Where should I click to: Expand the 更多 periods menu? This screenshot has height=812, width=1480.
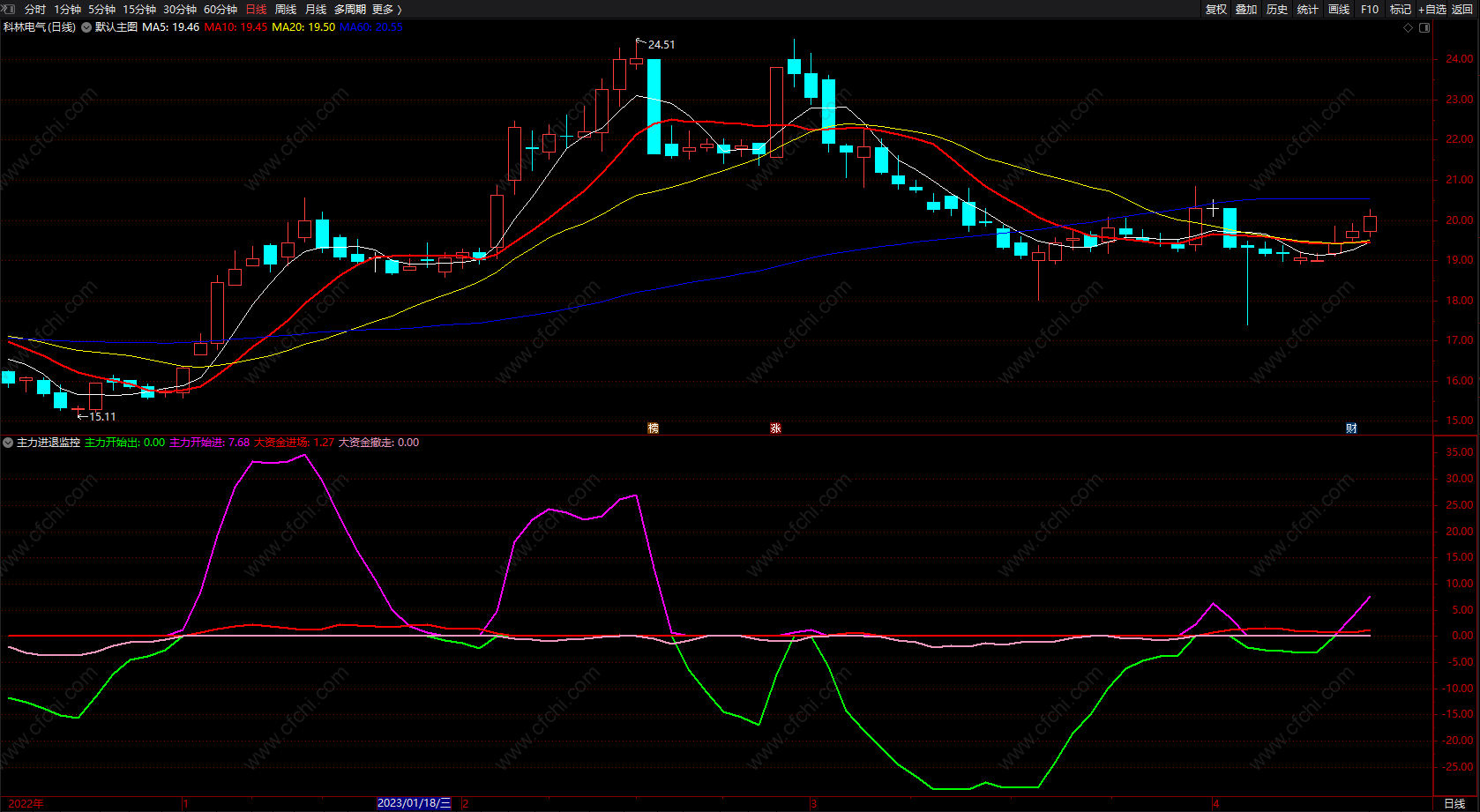click(x=387, y=10)
